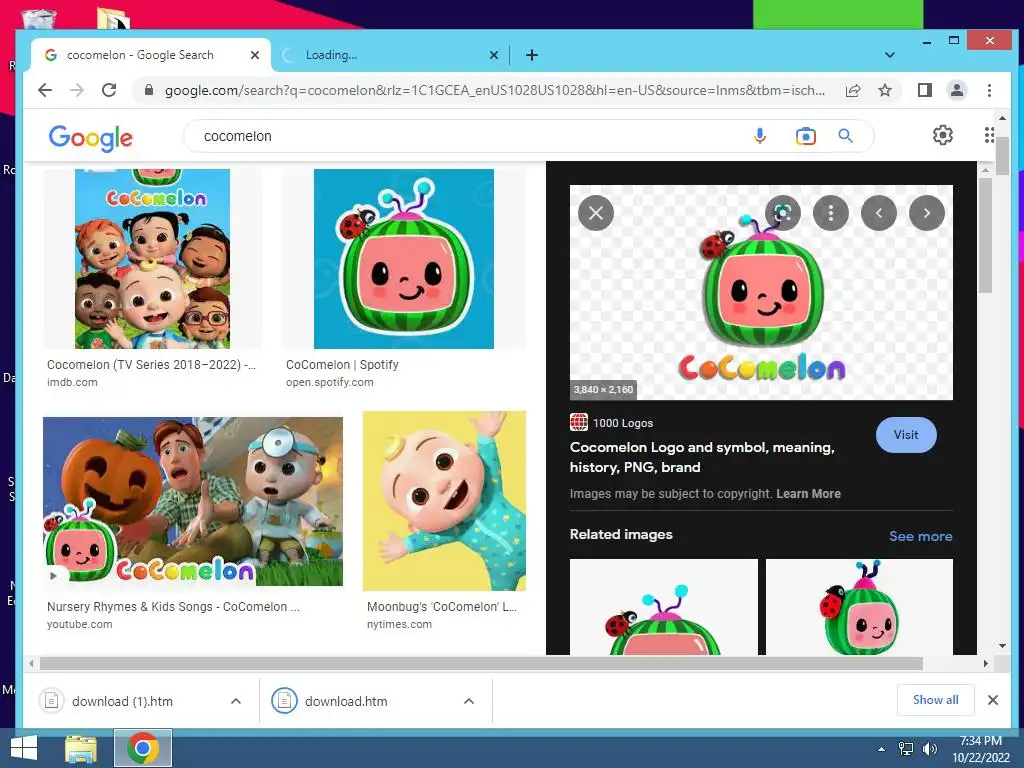Click the scroll-down arrow of preview panel
The height and width of the screenshot is (768, 1024).
pos(1002,645)
